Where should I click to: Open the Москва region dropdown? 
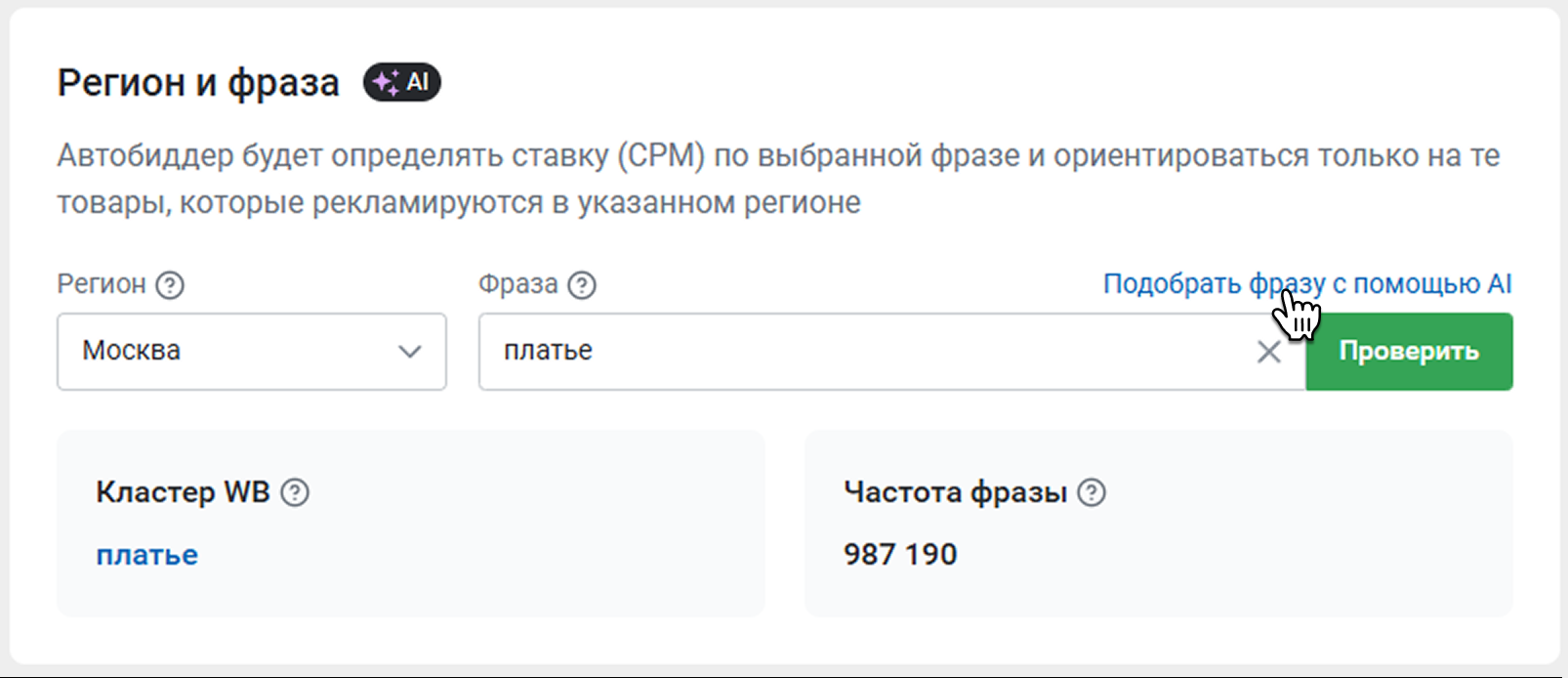[252, 352]
